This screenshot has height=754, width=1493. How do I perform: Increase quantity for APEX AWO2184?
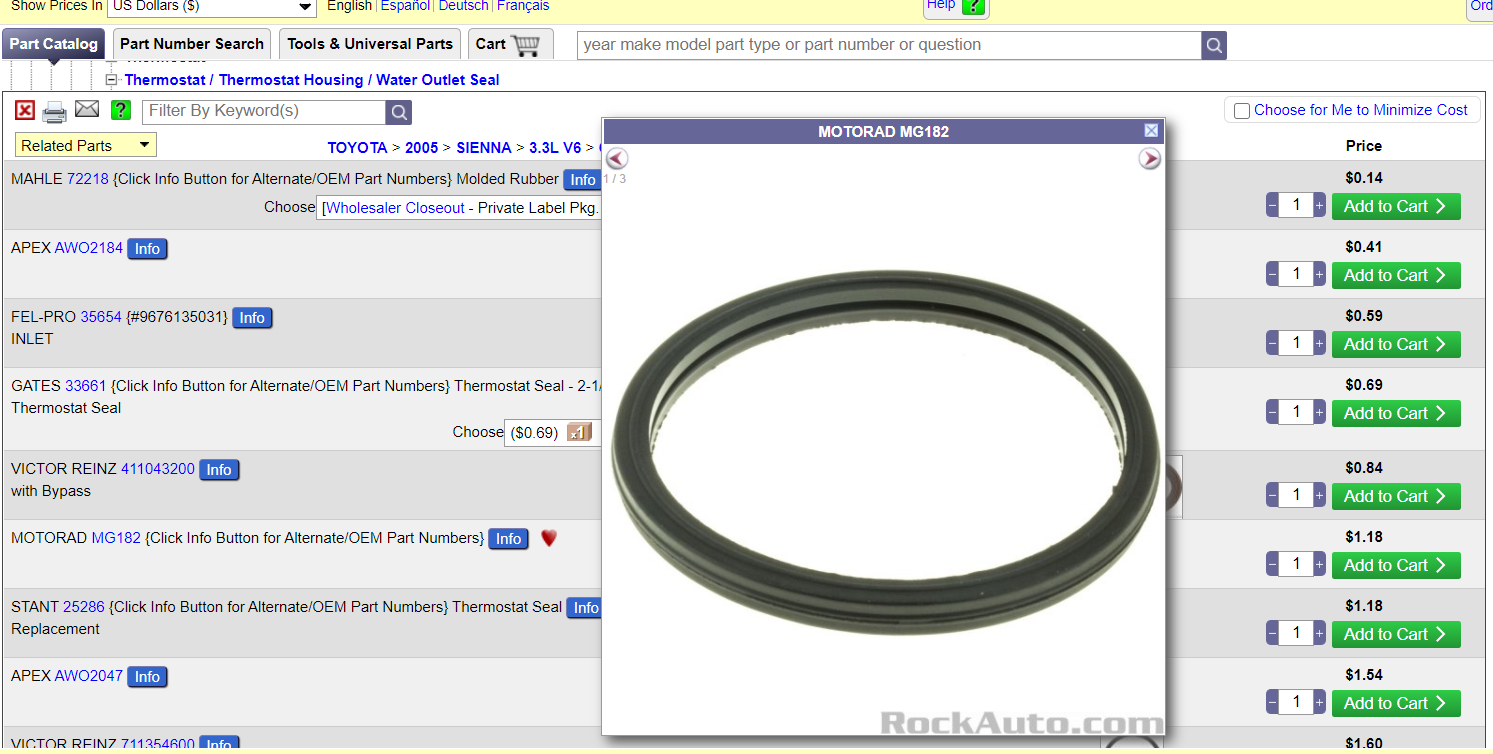(1320, 275)
